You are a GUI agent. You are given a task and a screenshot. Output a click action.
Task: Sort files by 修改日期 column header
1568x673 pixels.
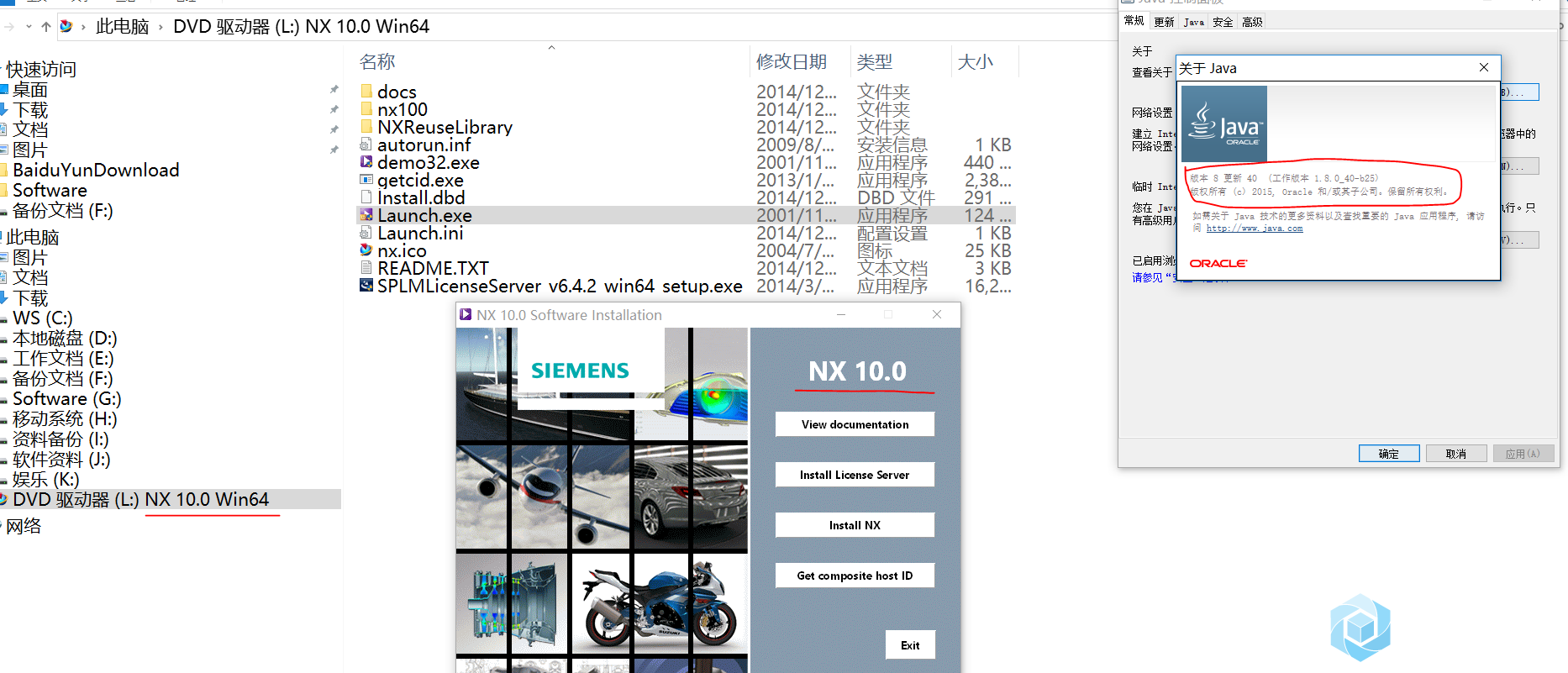(792, 61)
